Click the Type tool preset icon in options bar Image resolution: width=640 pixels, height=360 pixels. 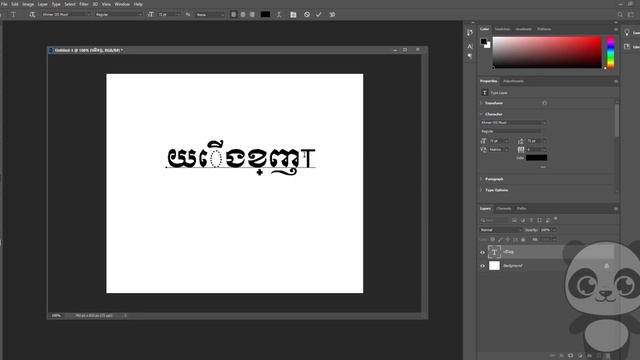(13, 14)
